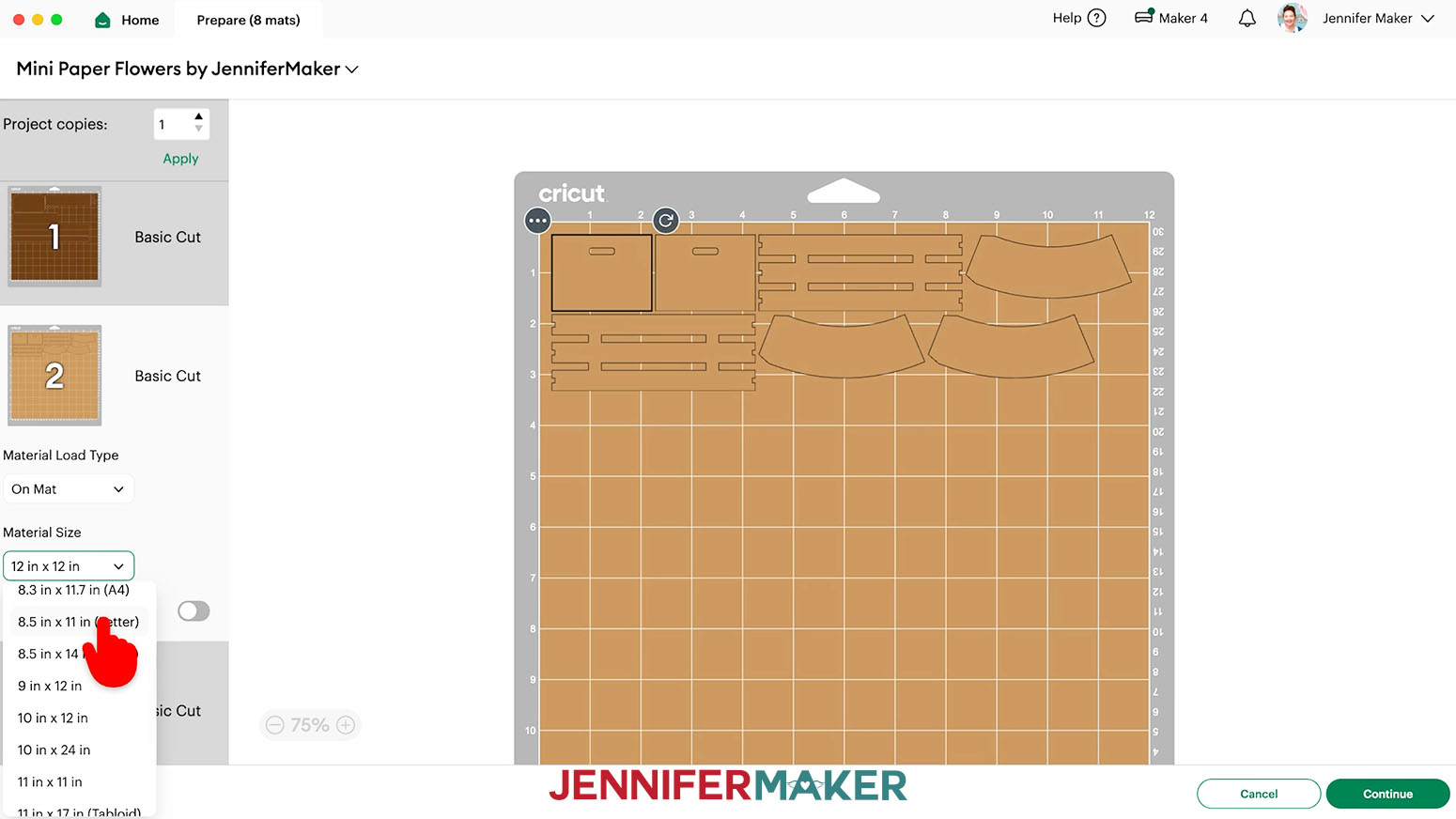Viewport: 1456px width, 819px height.
Task: Choose 10 in x 24 in size
Action: click(54, 749)
